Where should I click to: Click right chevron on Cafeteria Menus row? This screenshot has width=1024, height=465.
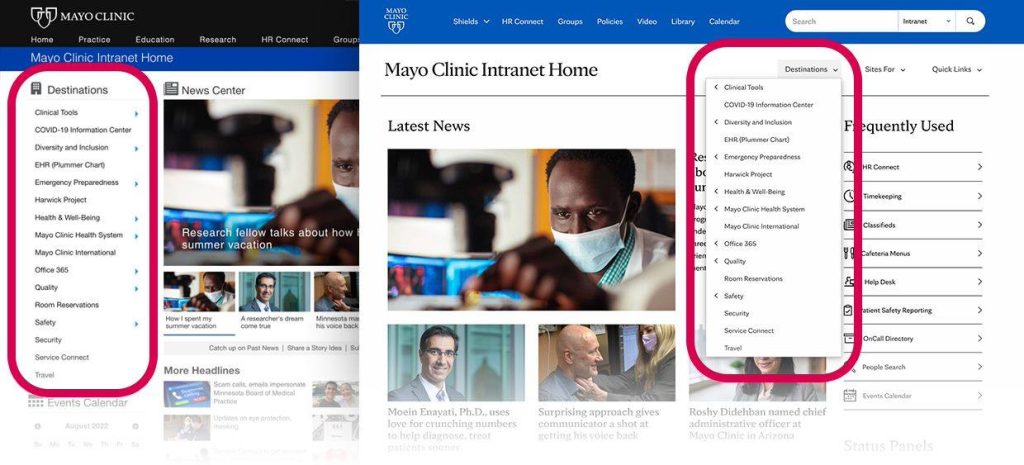tap(980, 253)
